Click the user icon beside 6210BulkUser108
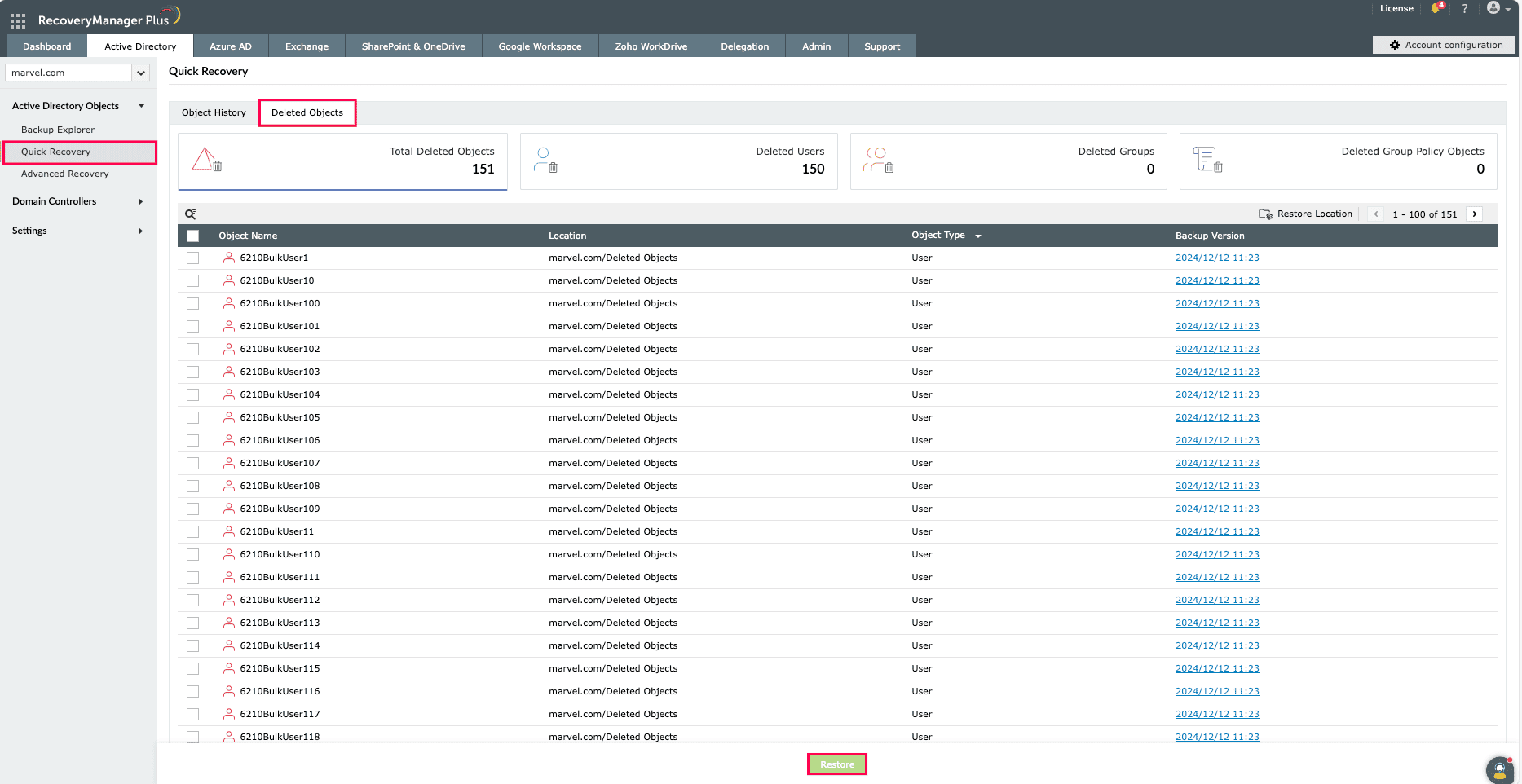 point(229,486)
